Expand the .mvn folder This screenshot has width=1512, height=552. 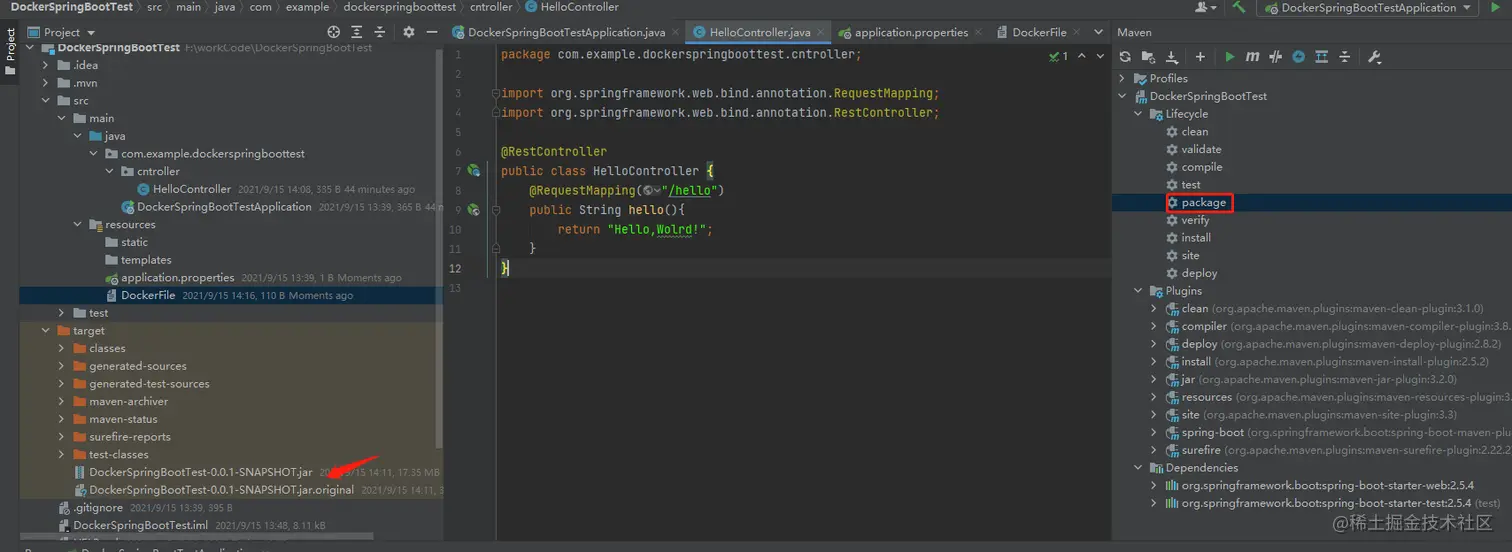[46, 83]
